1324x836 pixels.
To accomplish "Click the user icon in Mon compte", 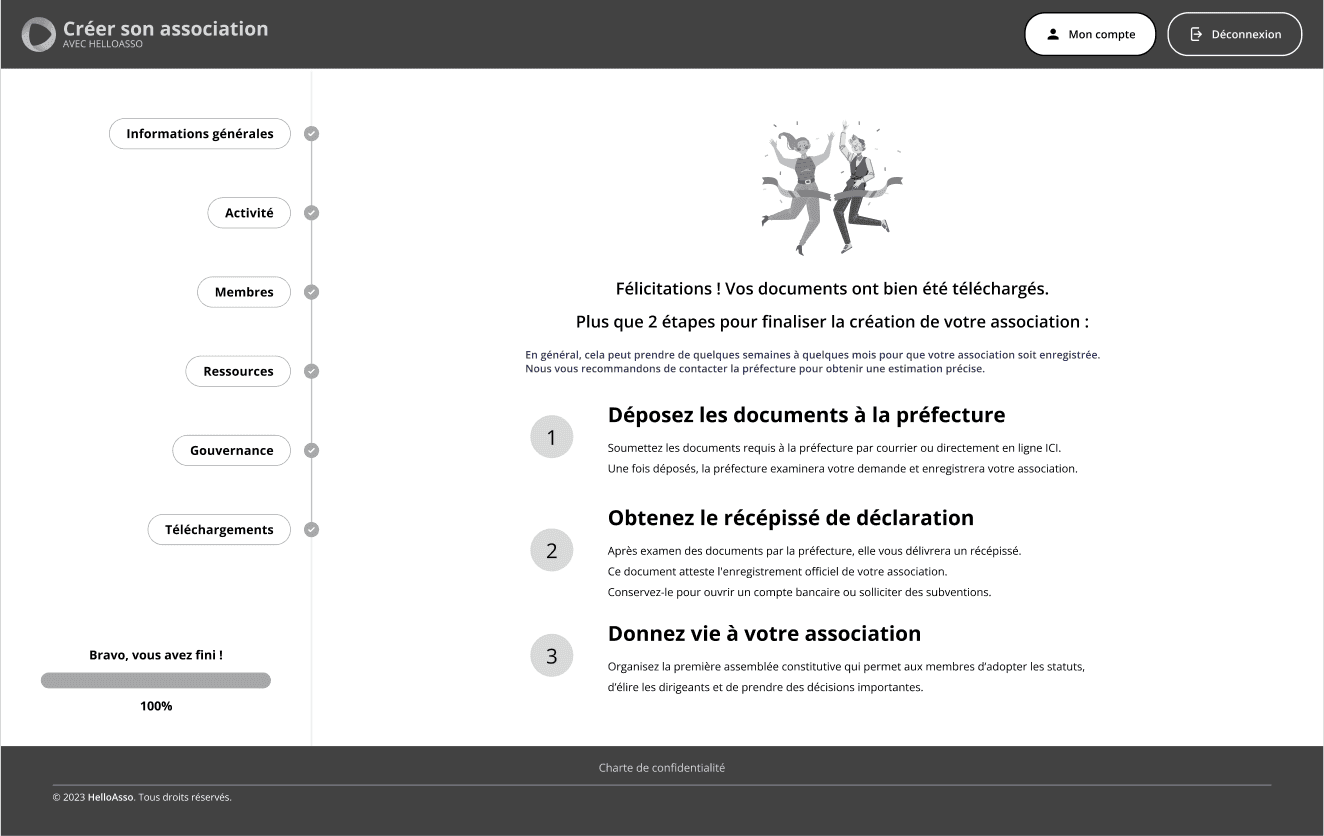I will (x=1053, y=34).
